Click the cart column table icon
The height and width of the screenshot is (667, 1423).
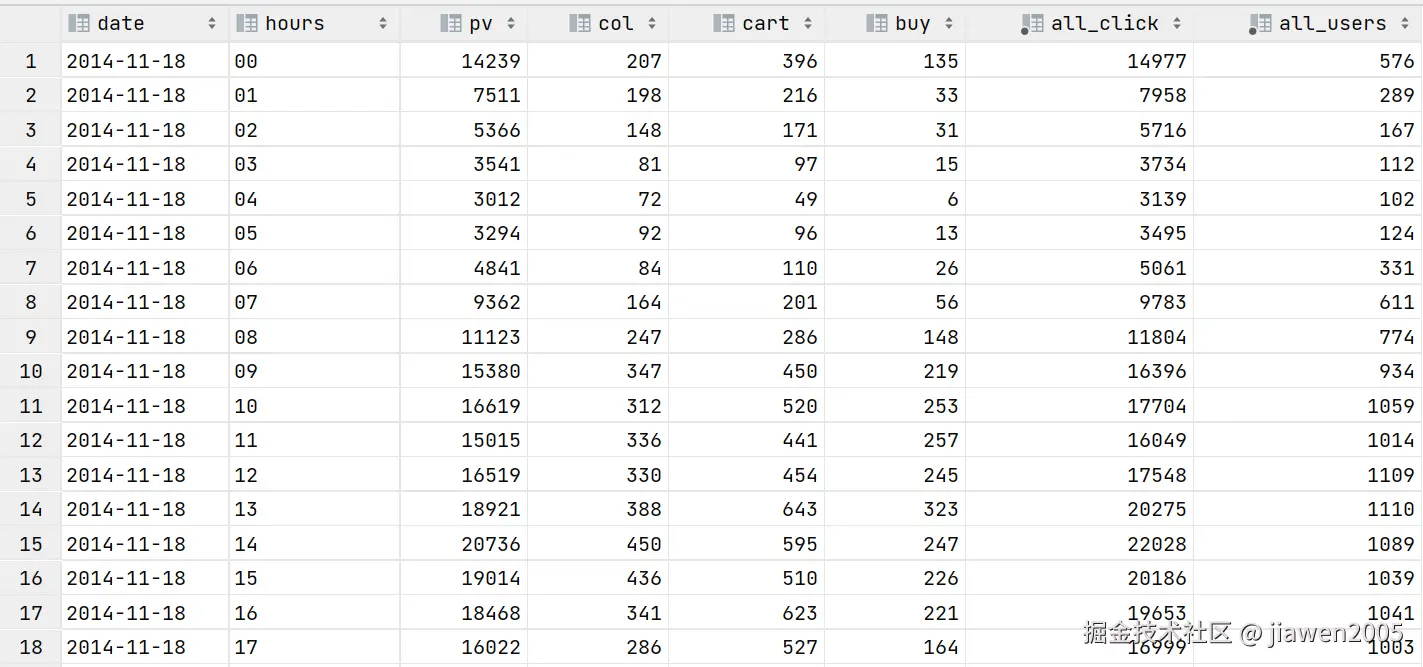click(725, 23)
